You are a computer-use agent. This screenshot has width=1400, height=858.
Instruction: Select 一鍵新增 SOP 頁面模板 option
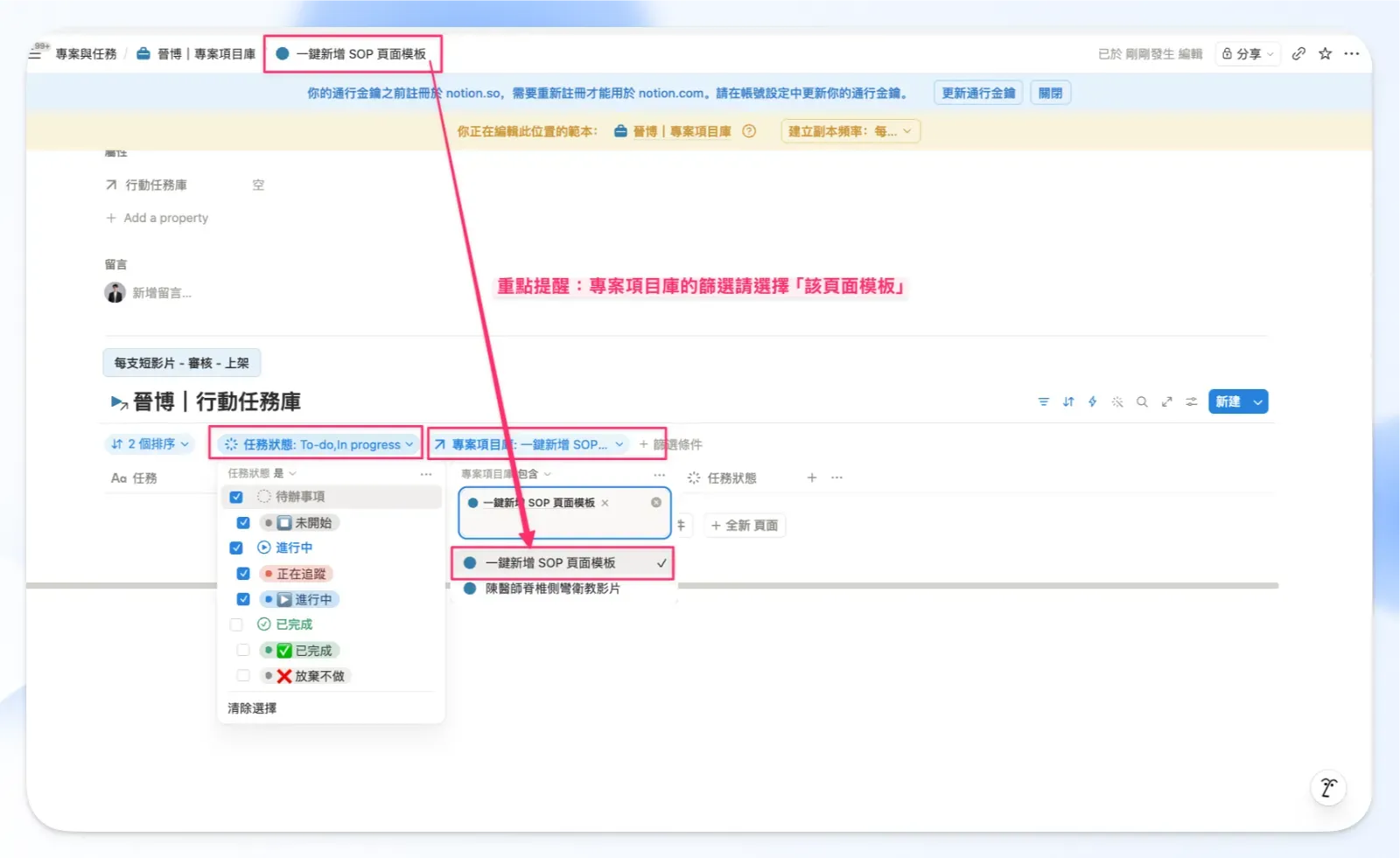coord(563,563)
